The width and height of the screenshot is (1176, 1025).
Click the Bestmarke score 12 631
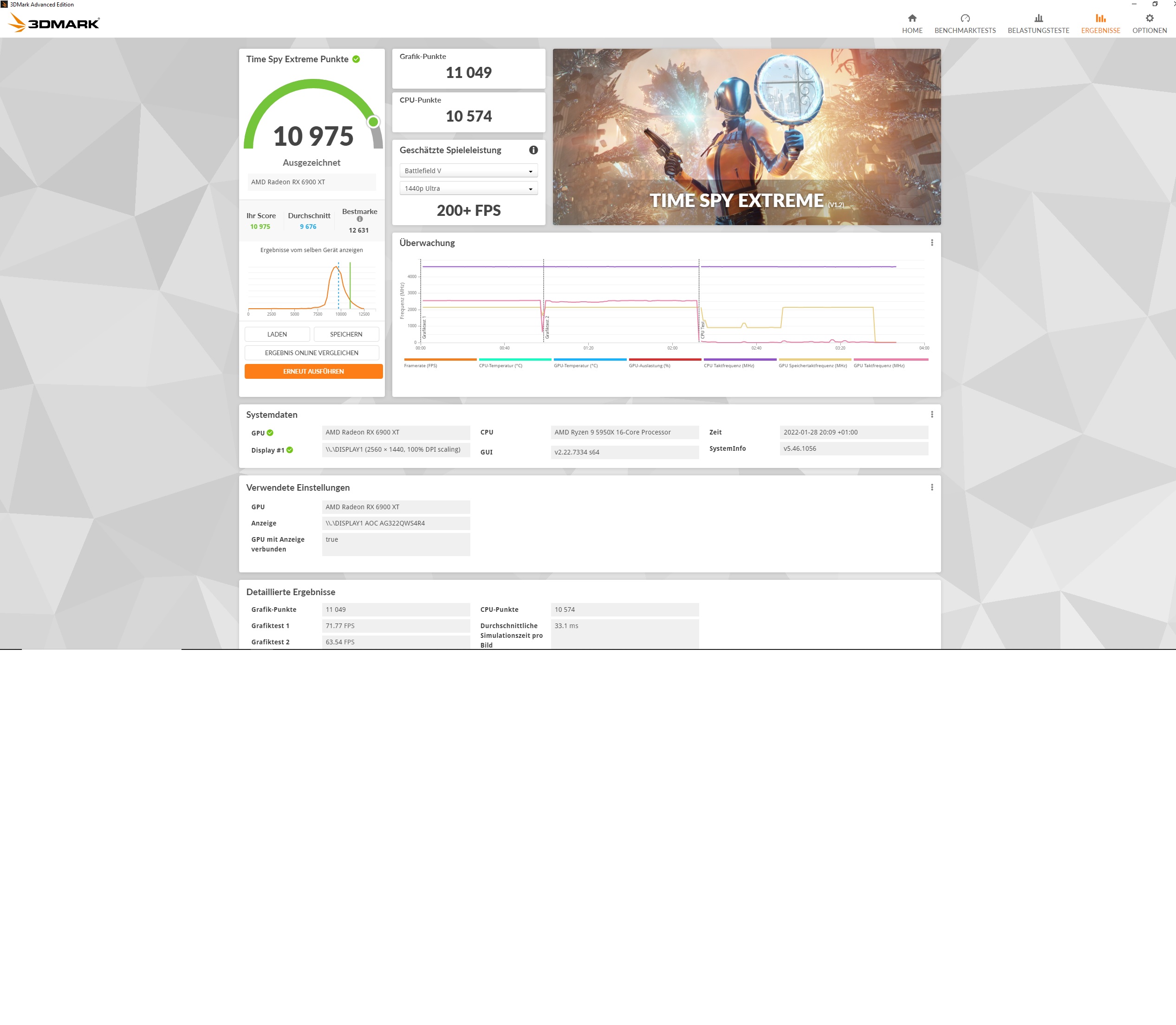(x=358, y=231)
